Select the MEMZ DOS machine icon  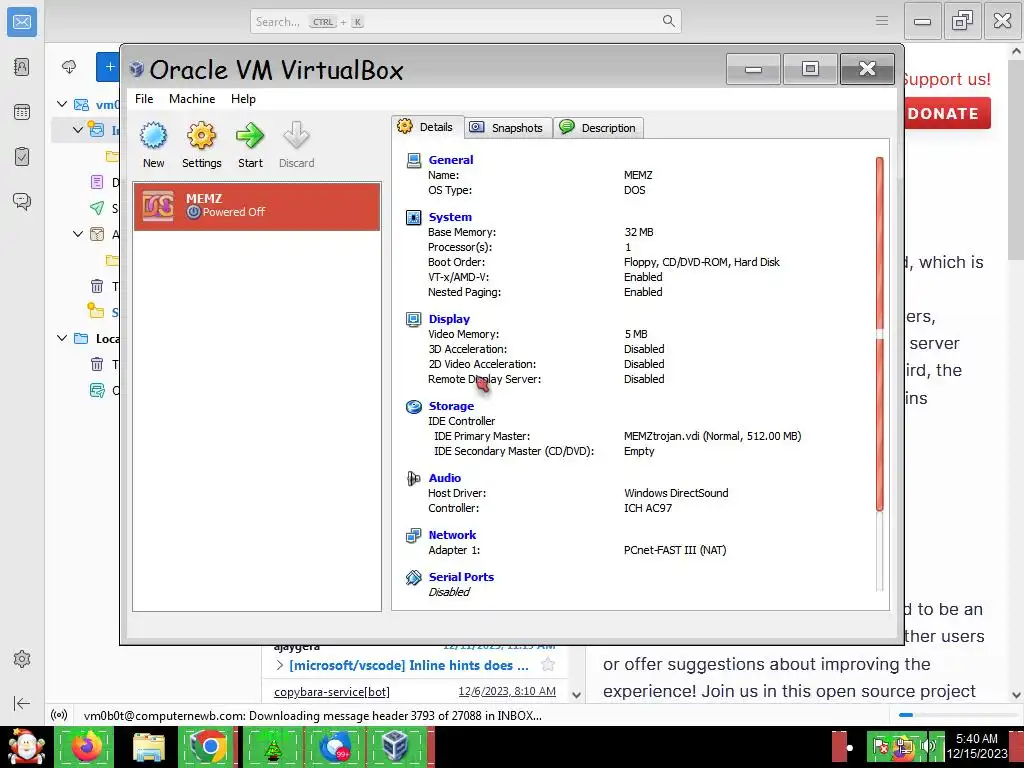coord(159,206)
